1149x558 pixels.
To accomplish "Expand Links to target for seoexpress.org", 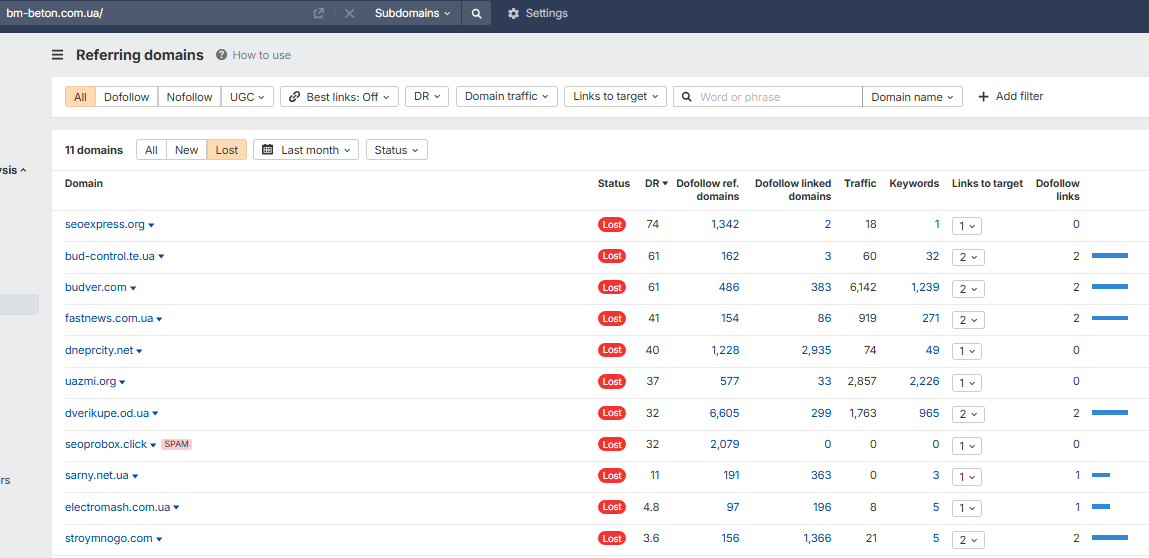I will pos(967,226).
